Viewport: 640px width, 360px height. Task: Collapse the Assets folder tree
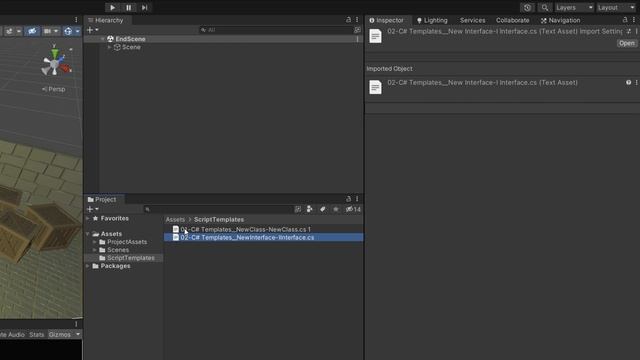tap(88, 234)
